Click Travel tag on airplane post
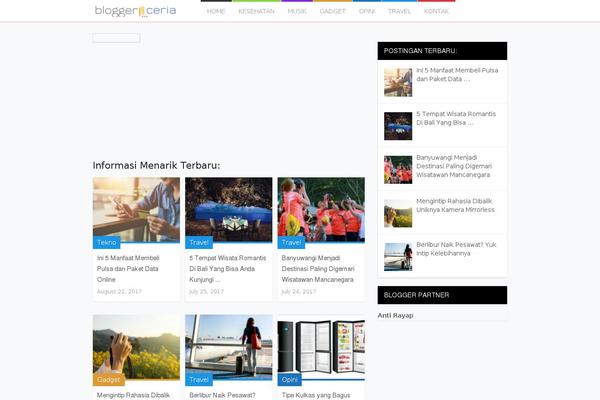 pyautogui.click(x=199, y=379)
